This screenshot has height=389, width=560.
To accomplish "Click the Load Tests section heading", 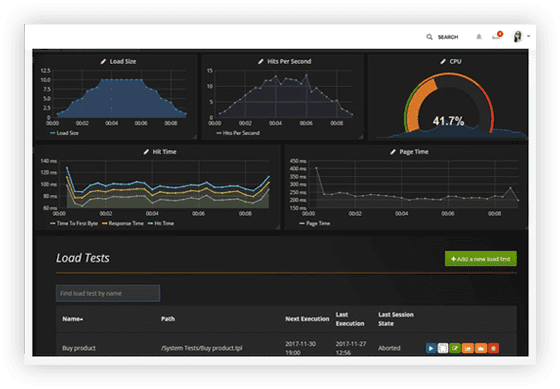I will 83,258.
